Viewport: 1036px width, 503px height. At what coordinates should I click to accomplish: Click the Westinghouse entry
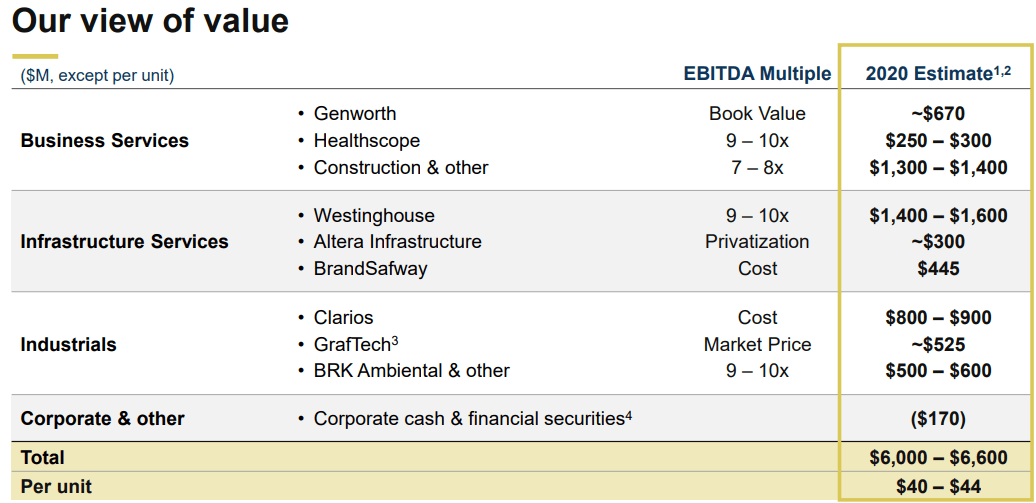tap(374, 215)
